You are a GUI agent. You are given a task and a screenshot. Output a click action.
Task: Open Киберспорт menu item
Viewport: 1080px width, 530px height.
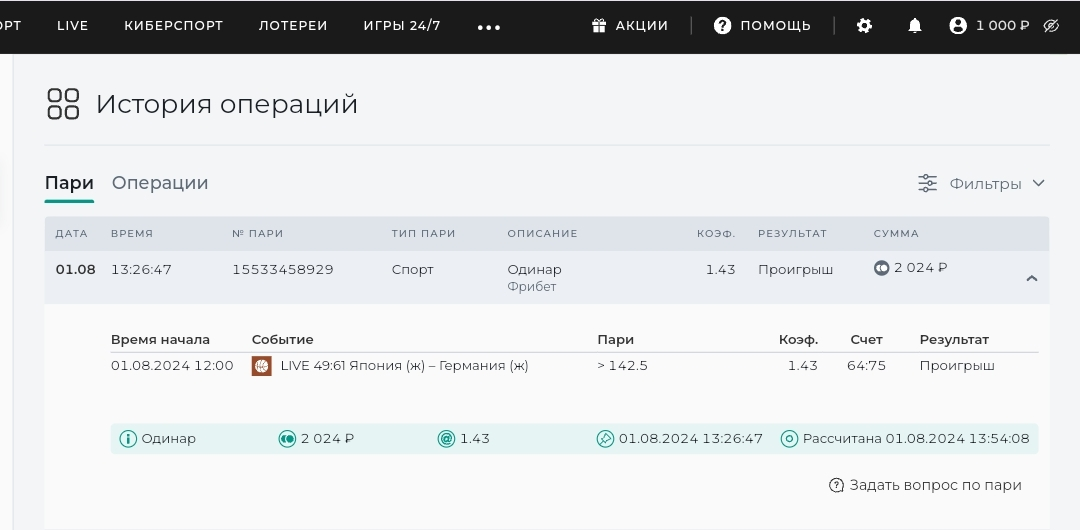click(x=173, y=26)
